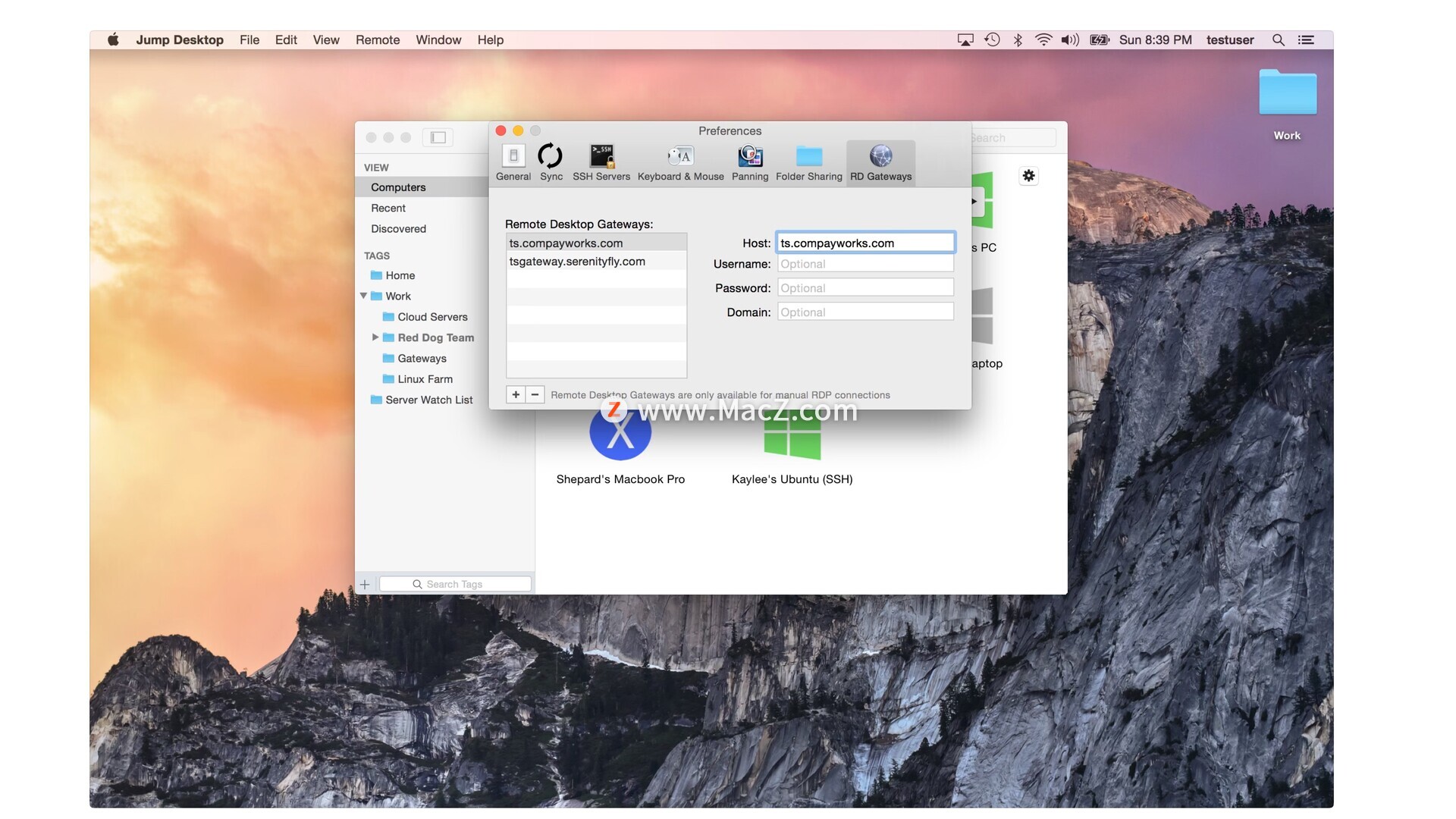1456x819 pixels.
Task: Open the Panning preferences pane
Action: pyautogui.click(x=750, y=163)
